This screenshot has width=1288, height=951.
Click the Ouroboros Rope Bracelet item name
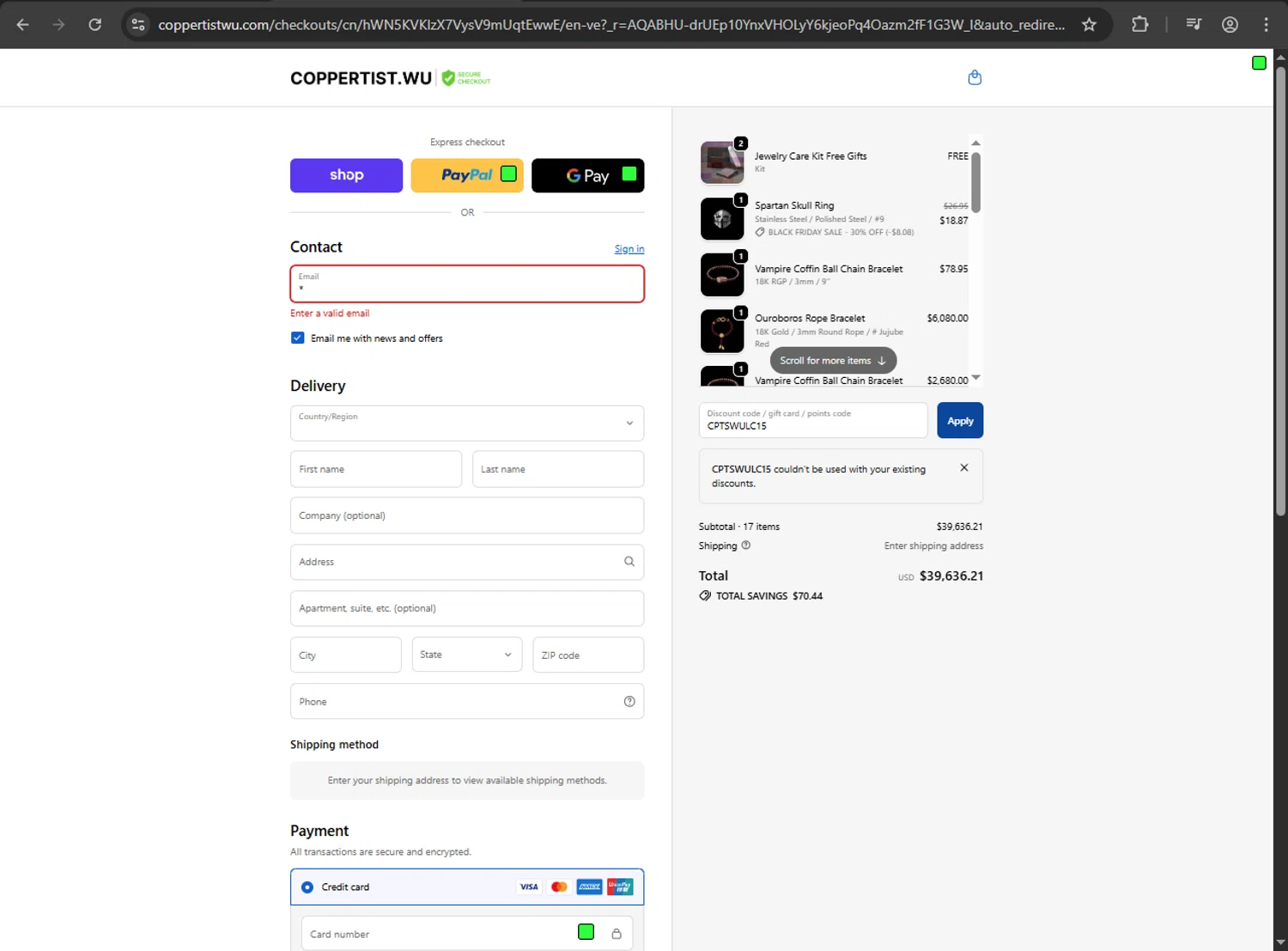click(810, 319)
